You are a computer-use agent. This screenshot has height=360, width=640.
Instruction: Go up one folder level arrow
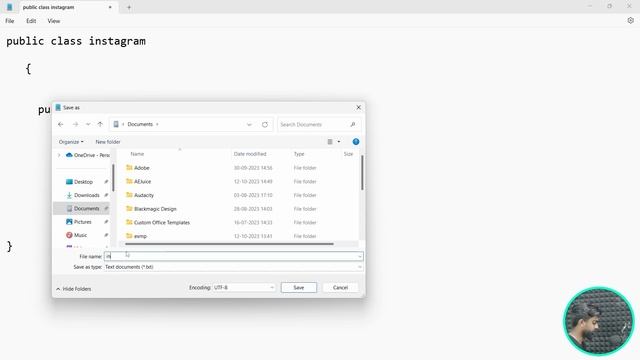point(100,124)
